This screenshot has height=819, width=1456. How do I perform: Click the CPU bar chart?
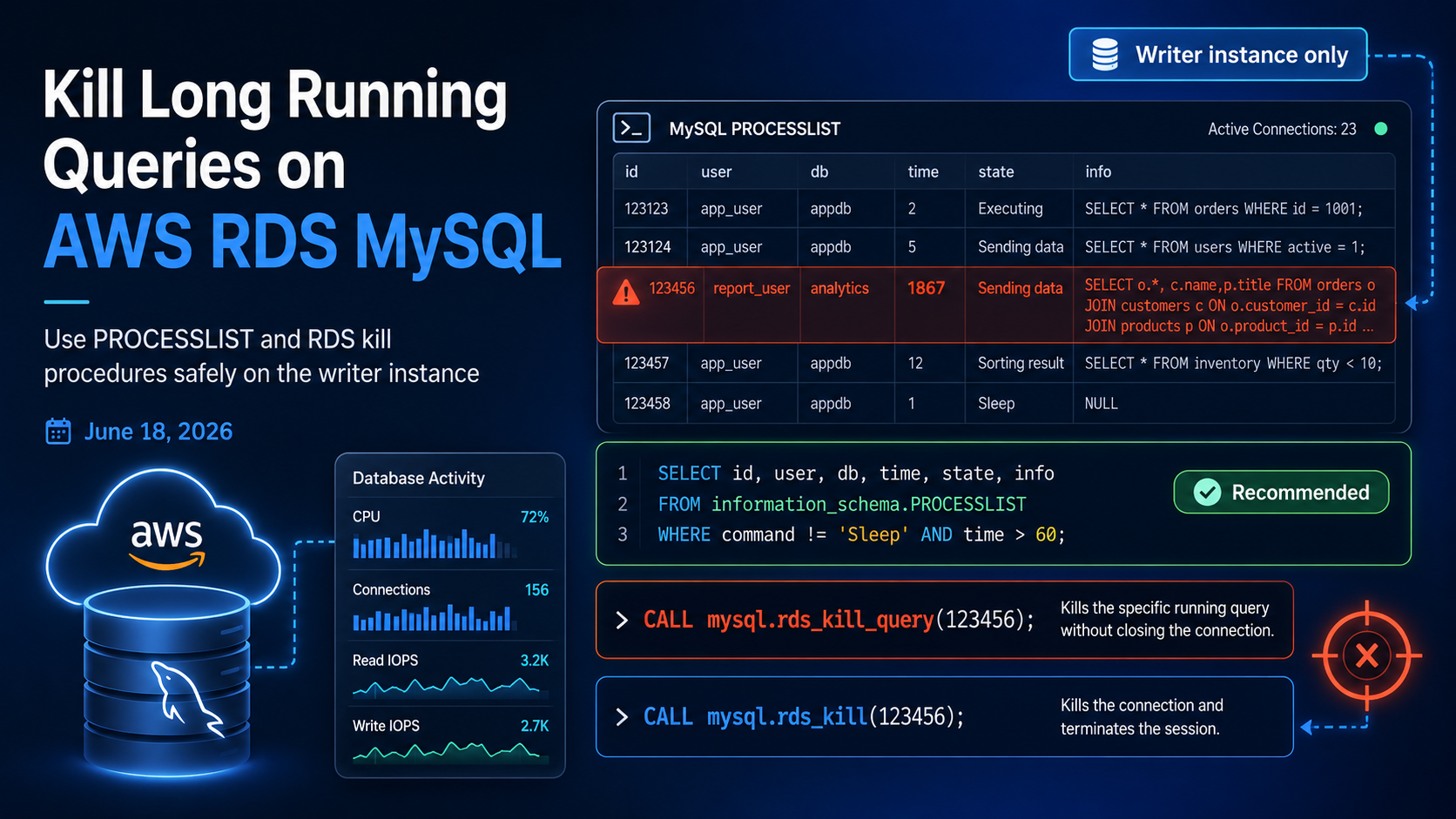point(435,544)
